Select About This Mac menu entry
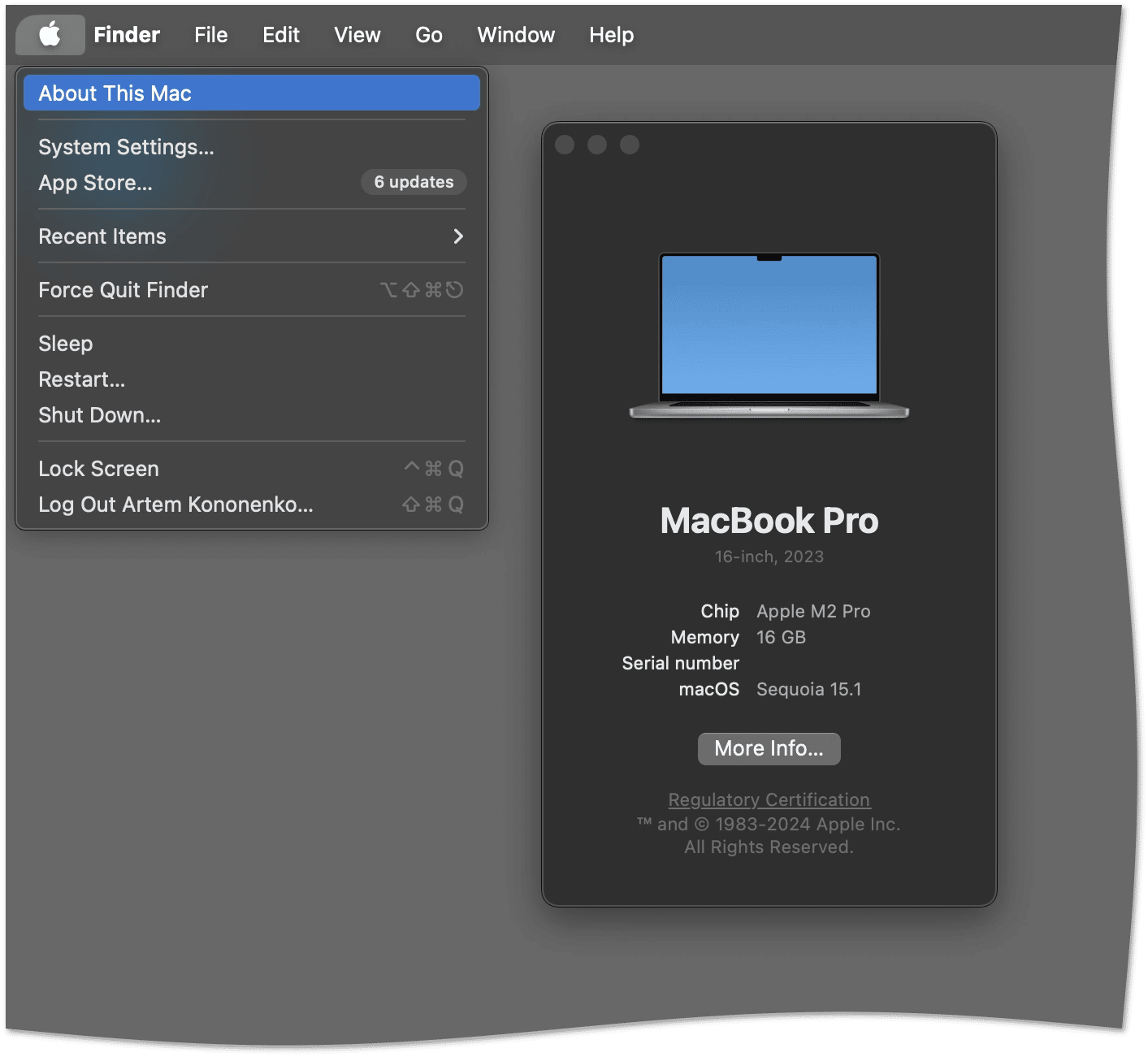The height and width of the screenshot is (1057, 1148). [x=115, y=93]
